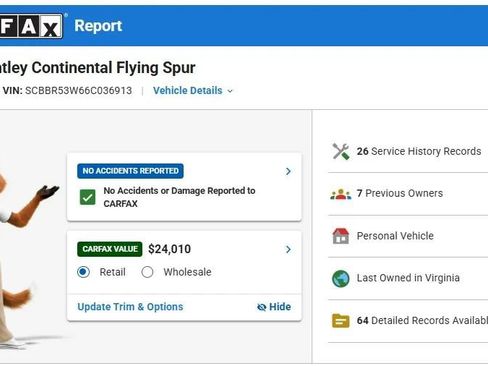Select the Retail radio button
The width and height of the screenshot is (488, 366).
[83, 272]
